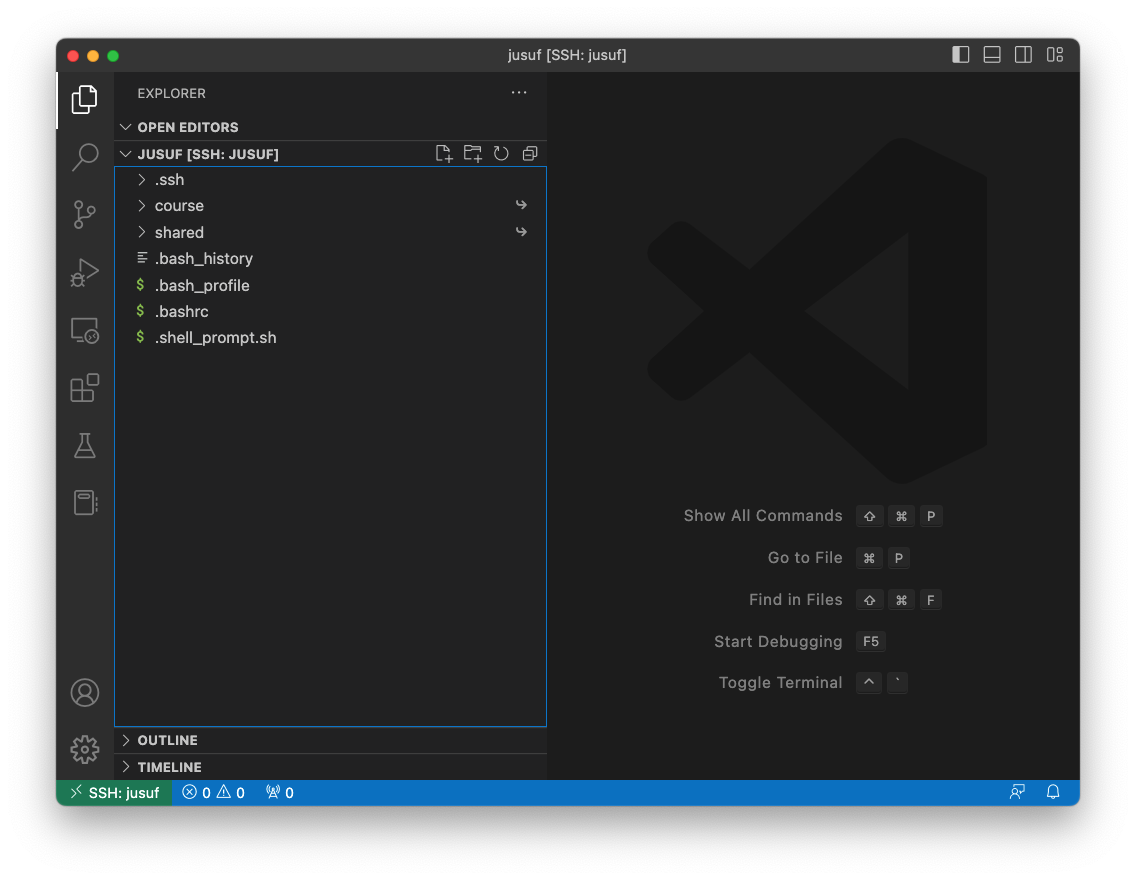Toggle the bottom panel layout button
Image resolution: width=1136 pixels, height=880 pixels.
pyautogui.click(x=992, y=55)
